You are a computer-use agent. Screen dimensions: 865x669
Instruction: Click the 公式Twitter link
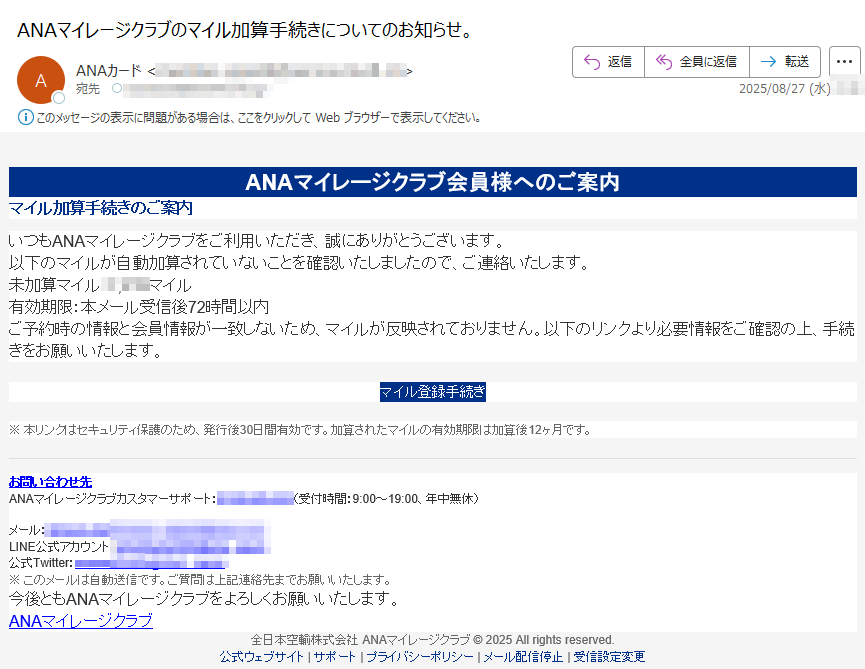click(150, 563)
